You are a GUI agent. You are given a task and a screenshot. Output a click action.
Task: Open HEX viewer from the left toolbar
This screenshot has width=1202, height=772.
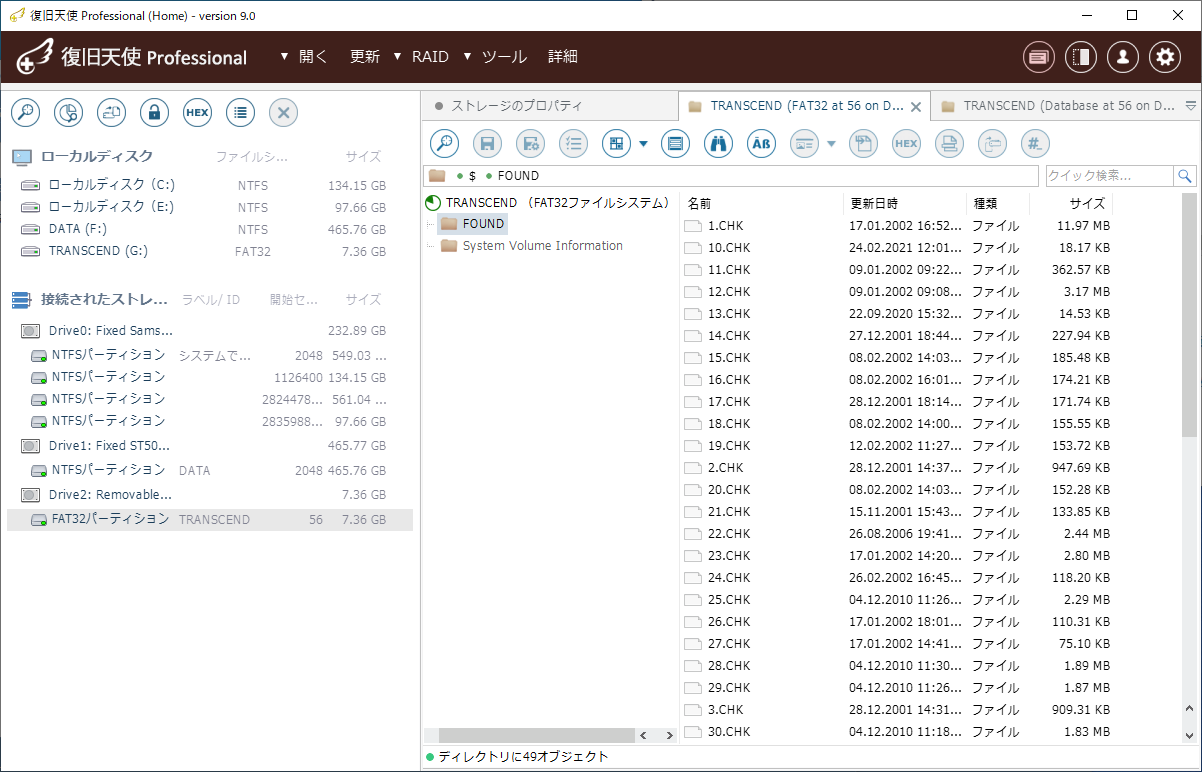tap(197, 113)
